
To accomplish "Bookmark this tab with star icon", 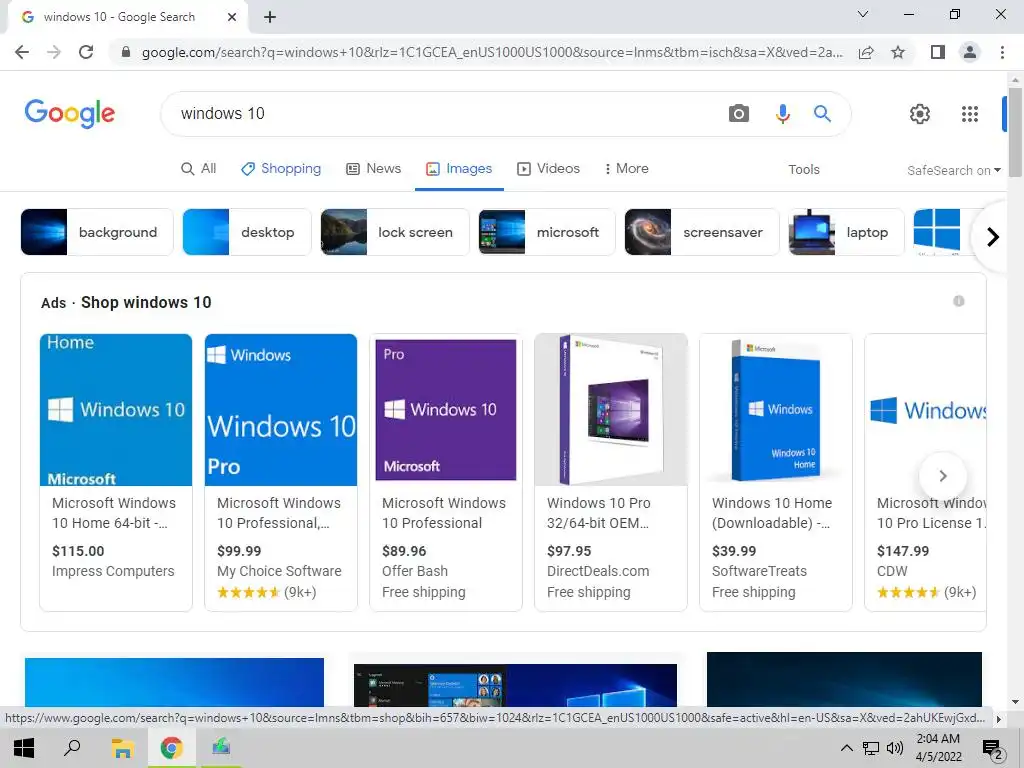I will click(898, 52).
